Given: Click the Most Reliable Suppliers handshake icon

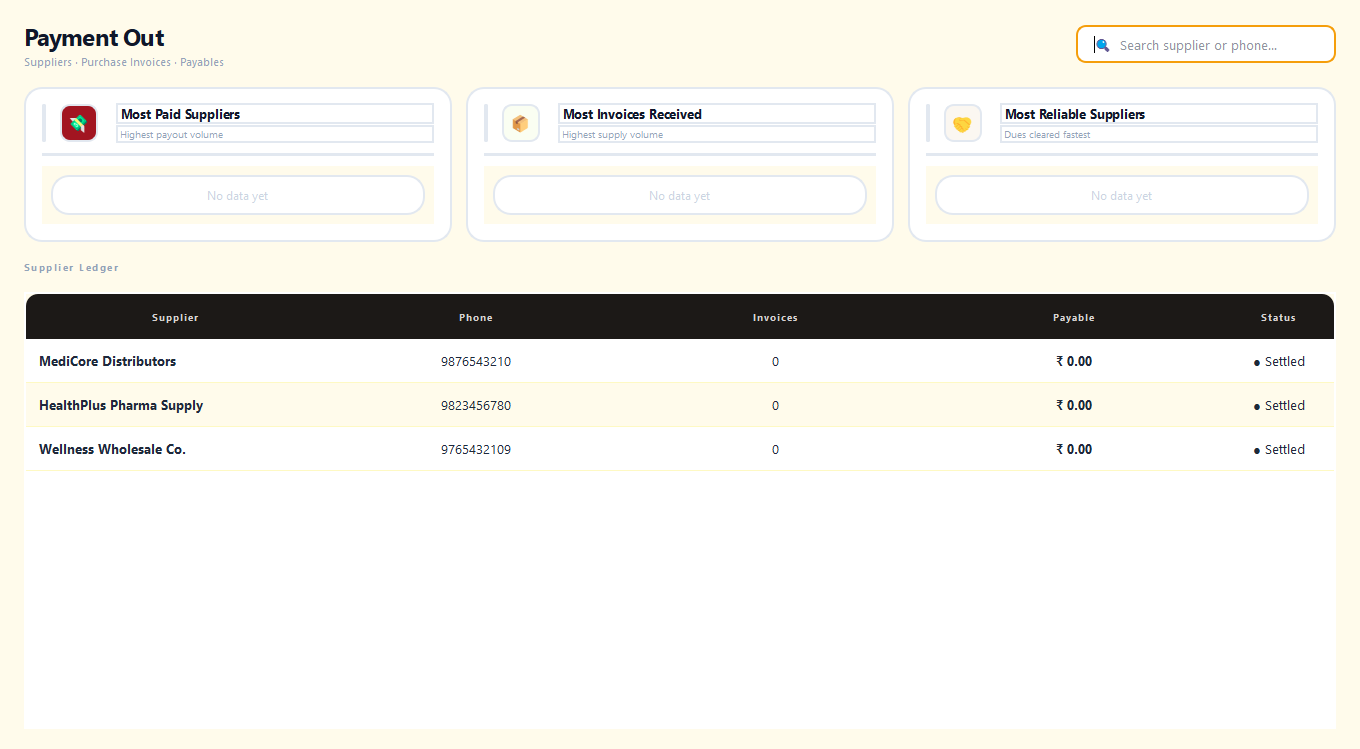Looking at the screenshot, I should (963, 123).
